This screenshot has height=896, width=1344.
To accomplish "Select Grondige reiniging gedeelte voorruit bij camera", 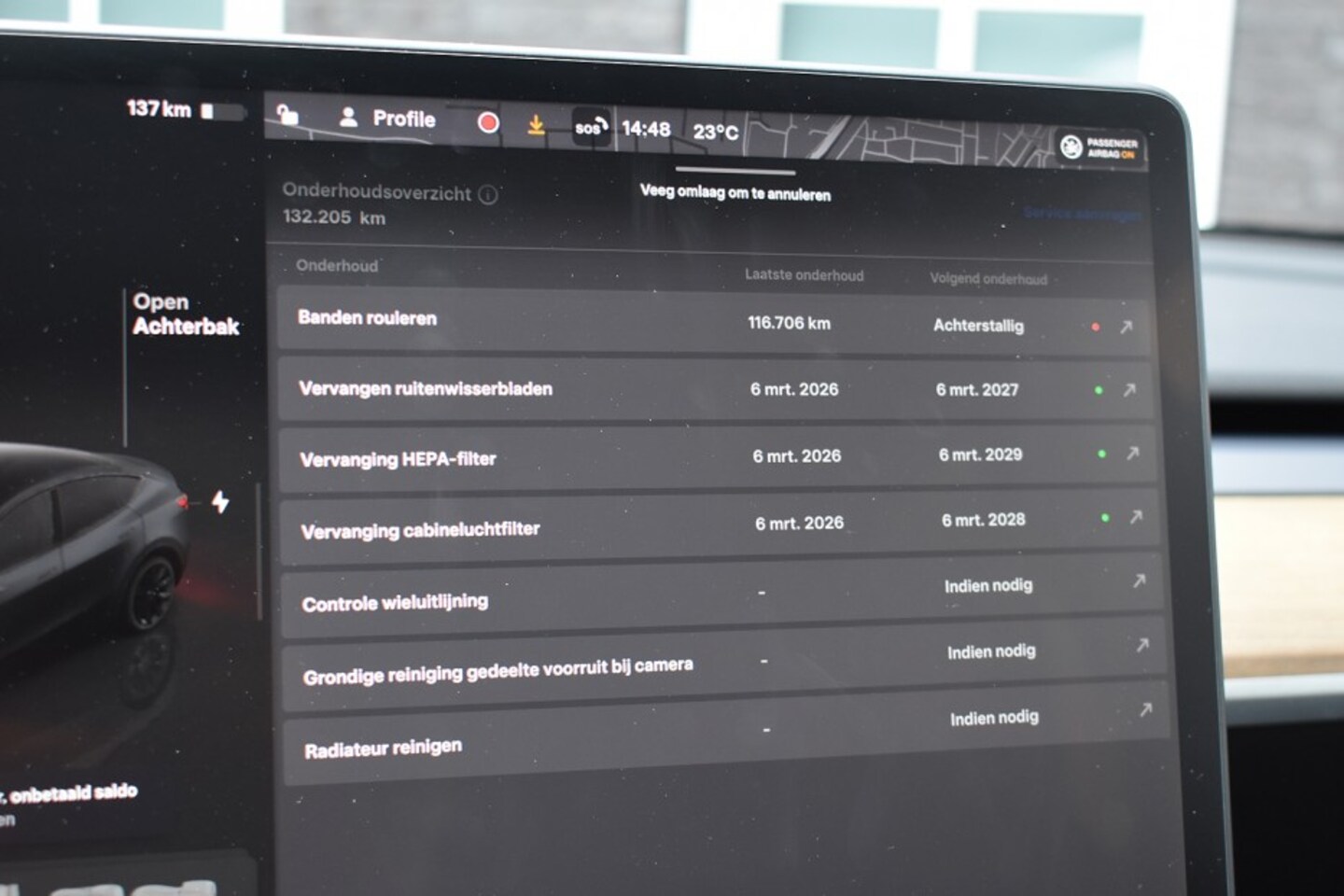I will [723, 665].
